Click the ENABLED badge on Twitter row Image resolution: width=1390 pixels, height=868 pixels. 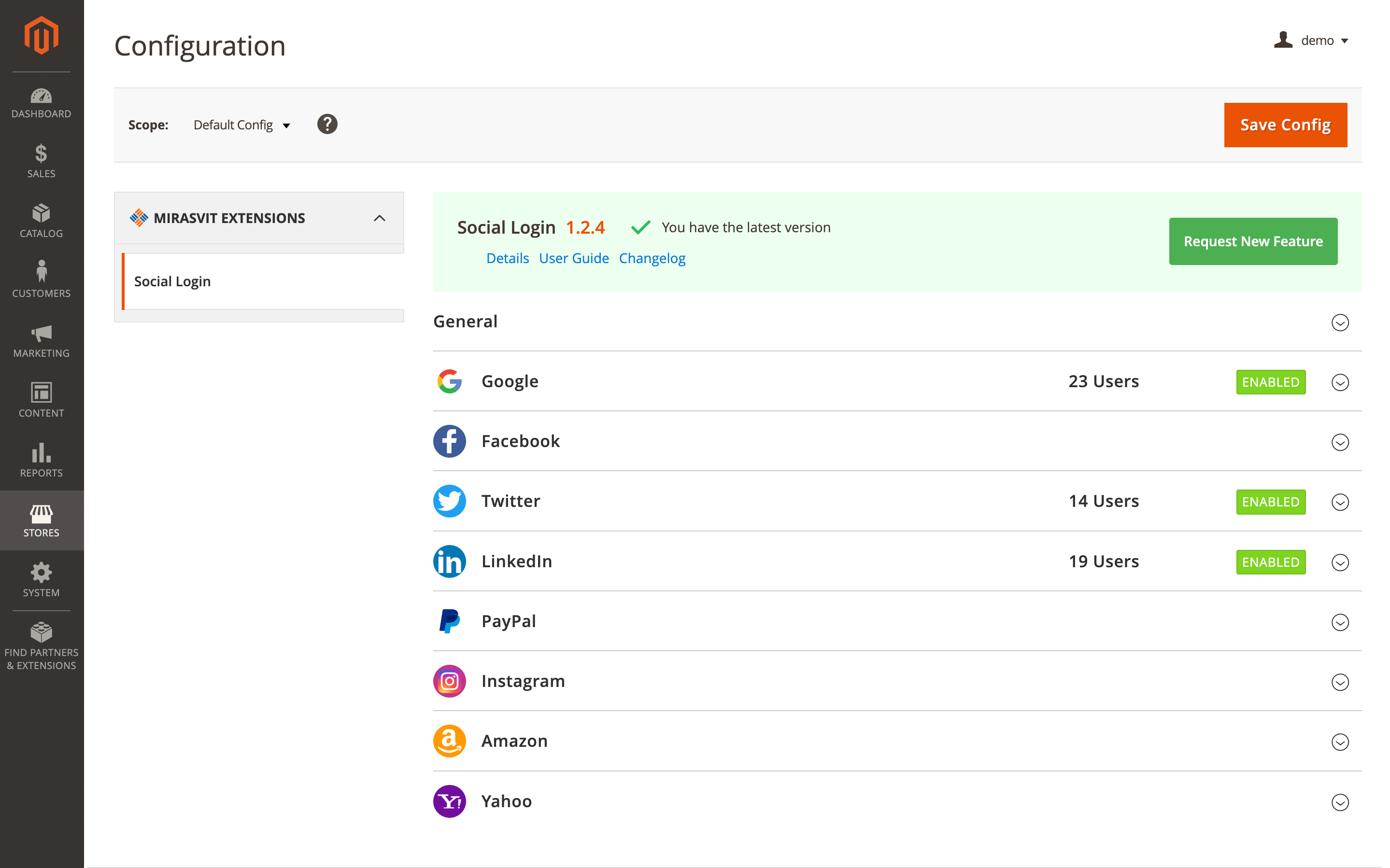[x=1270, y=502]
